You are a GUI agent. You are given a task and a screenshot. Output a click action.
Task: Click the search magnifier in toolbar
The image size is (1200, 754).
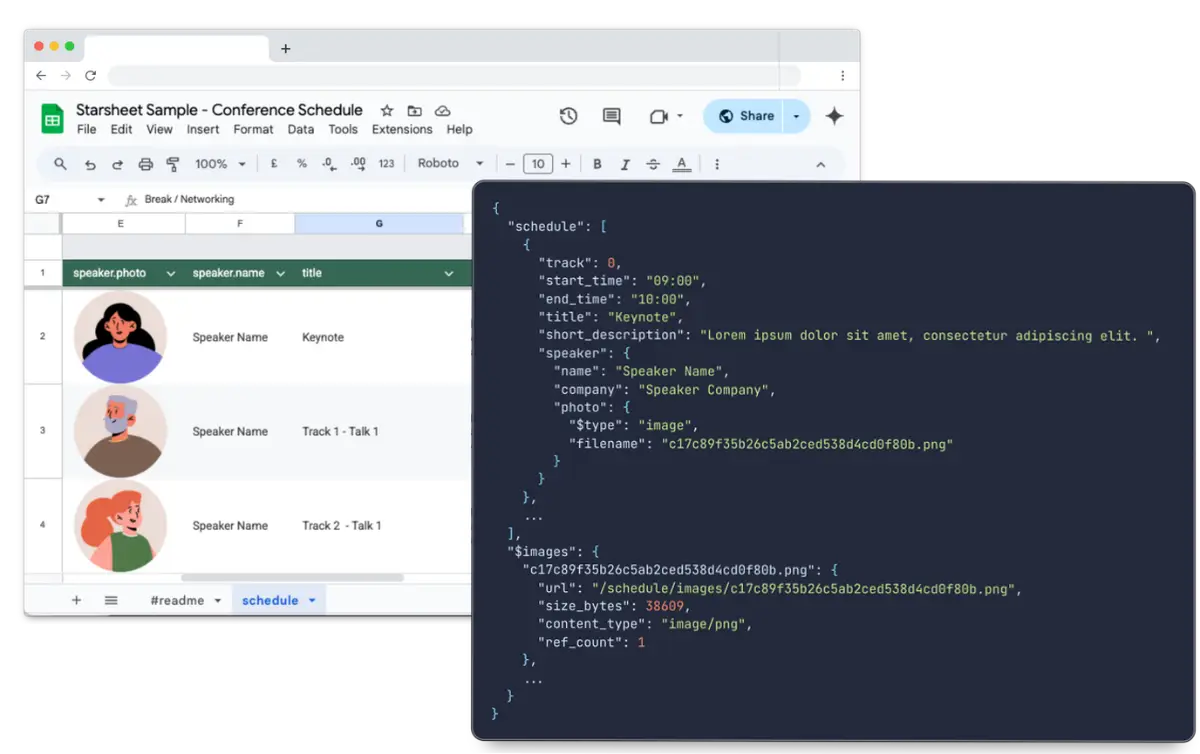tap(61, 164)
